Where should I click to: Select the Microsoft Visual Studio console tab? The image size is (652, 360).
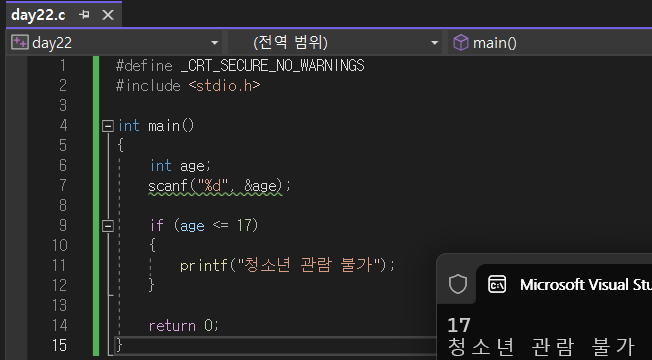(564, 285)
